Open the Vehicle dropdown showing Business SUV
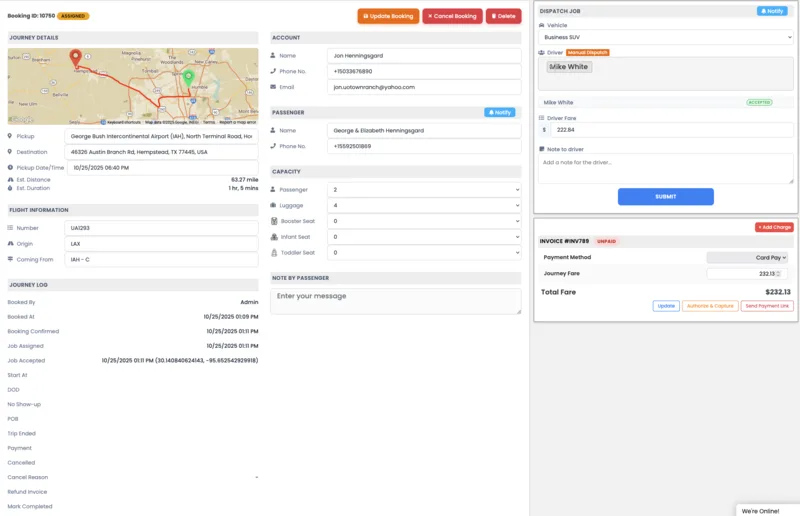The height and width of the screenshot is (516, 800). click(x=665, y=37)
